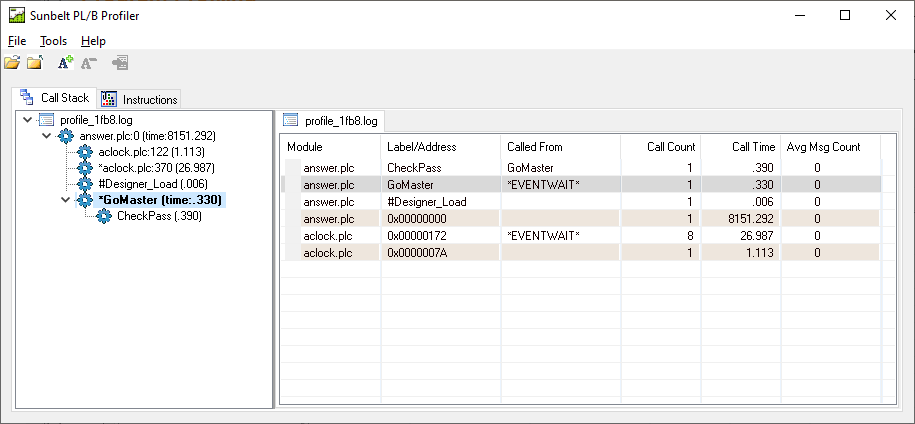Click the profile_1fb8.log document icon in tree

click(47, 120)
